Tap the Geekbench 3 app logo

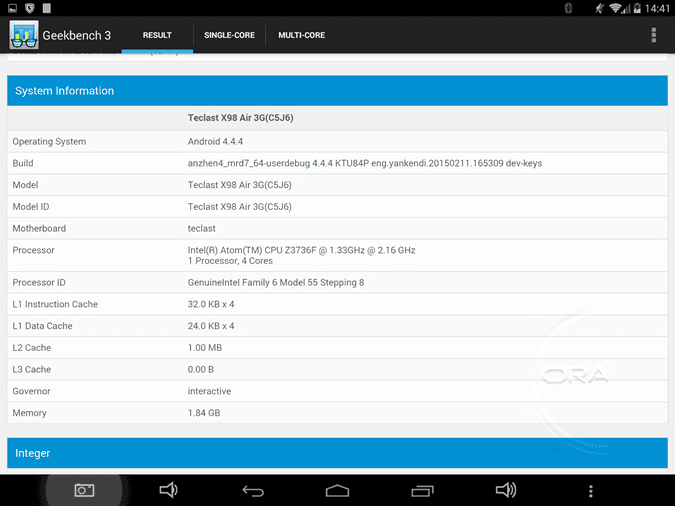24,35
